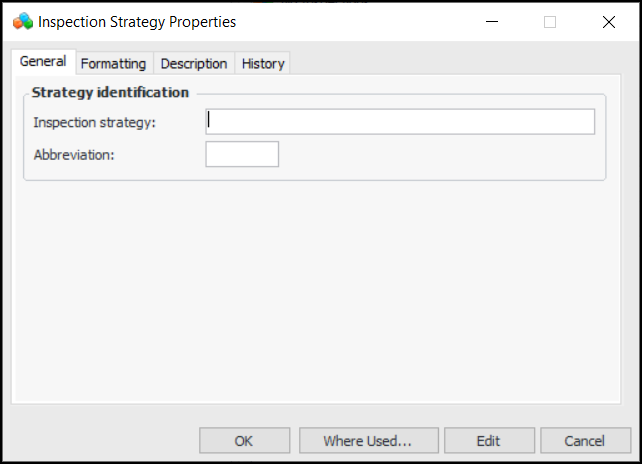Close the dialog with the X icon

tap(608, 21)
